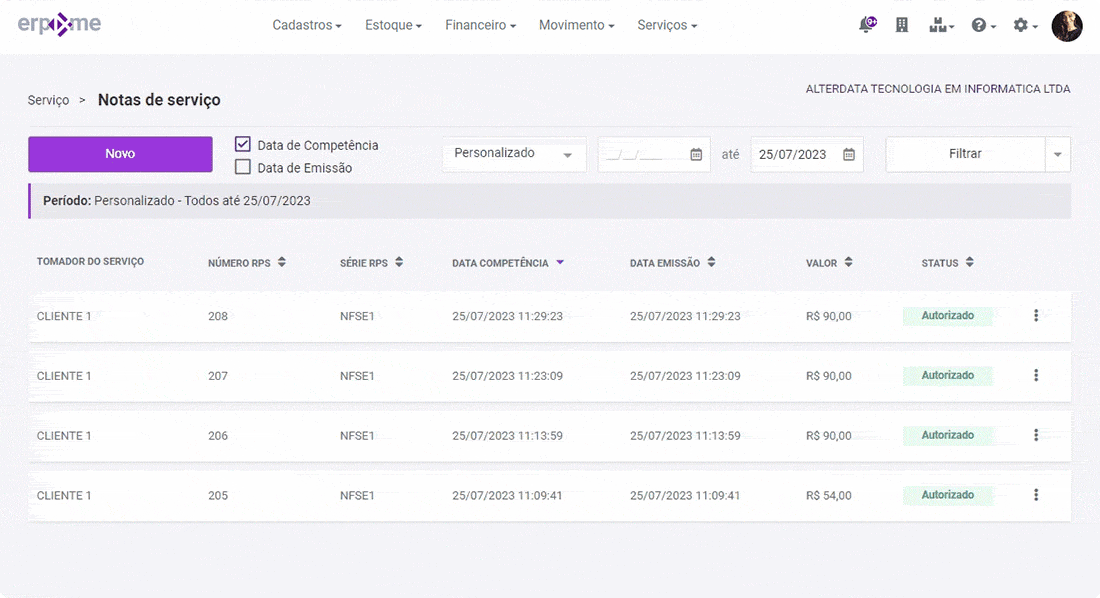The image size is (1100, 598).
Task: Open the help question mark menu
Action: click(983, 25)
